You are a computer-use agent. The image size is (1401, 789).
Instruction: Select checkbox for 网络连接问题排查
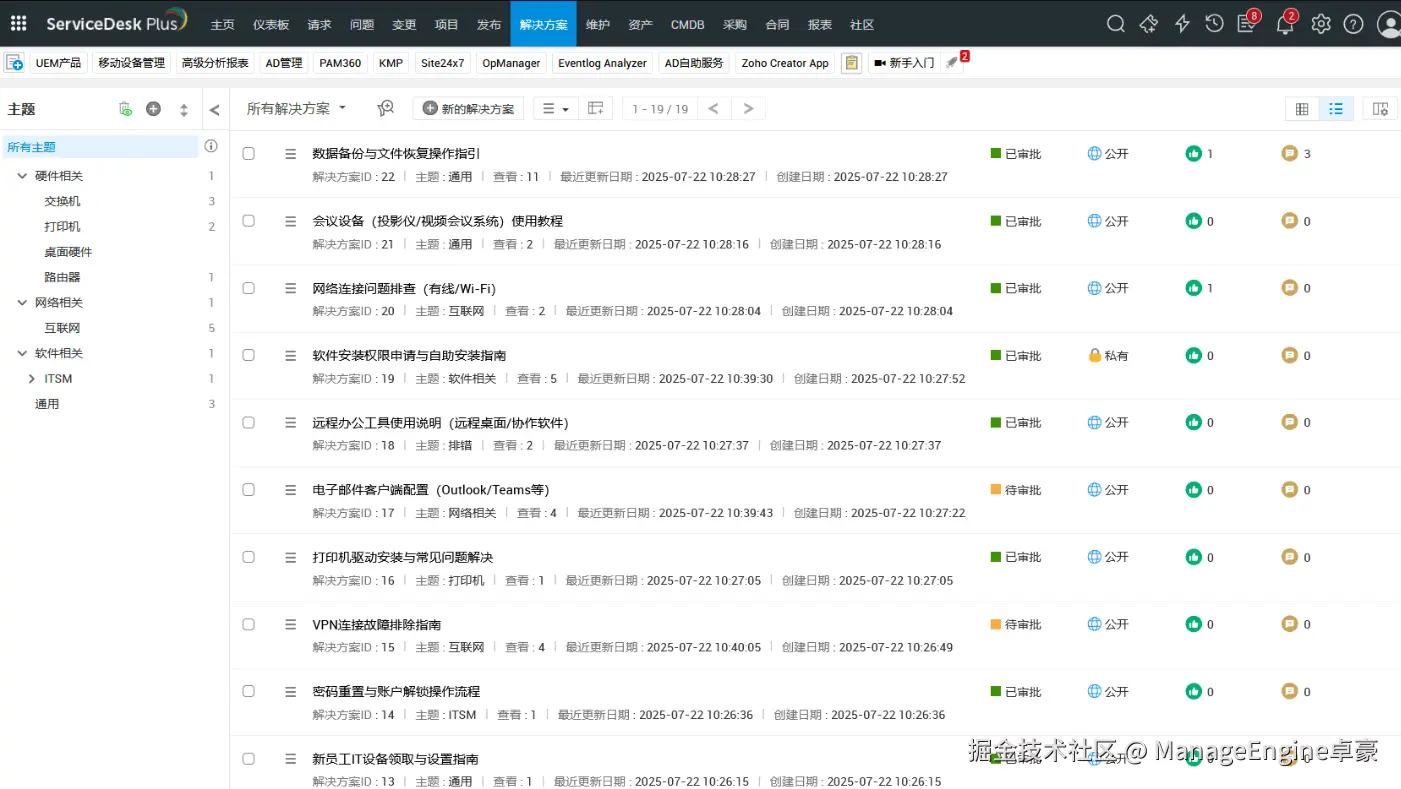tap(249, 288)
